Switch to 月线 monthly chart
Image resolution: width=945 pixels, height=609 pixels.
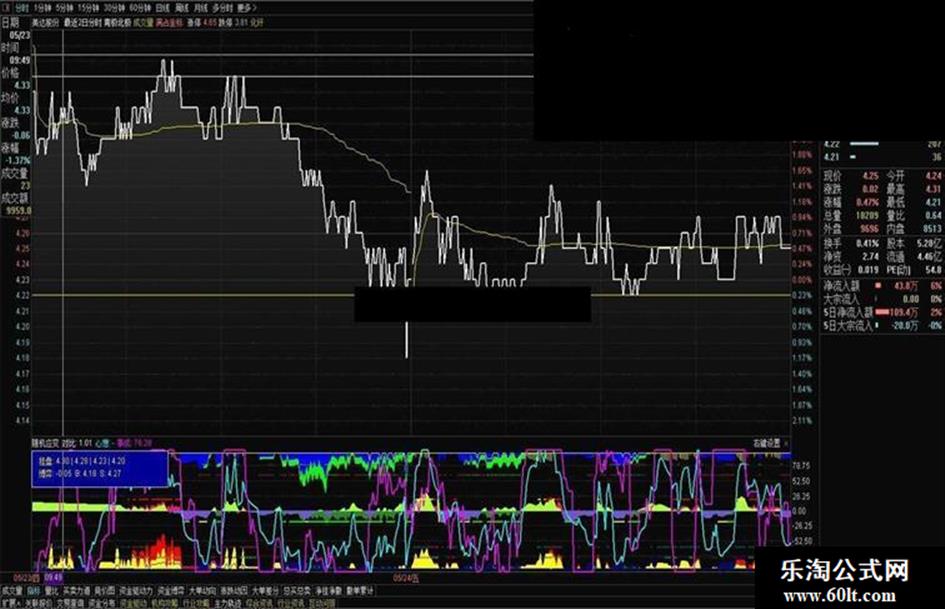[200, 8]
